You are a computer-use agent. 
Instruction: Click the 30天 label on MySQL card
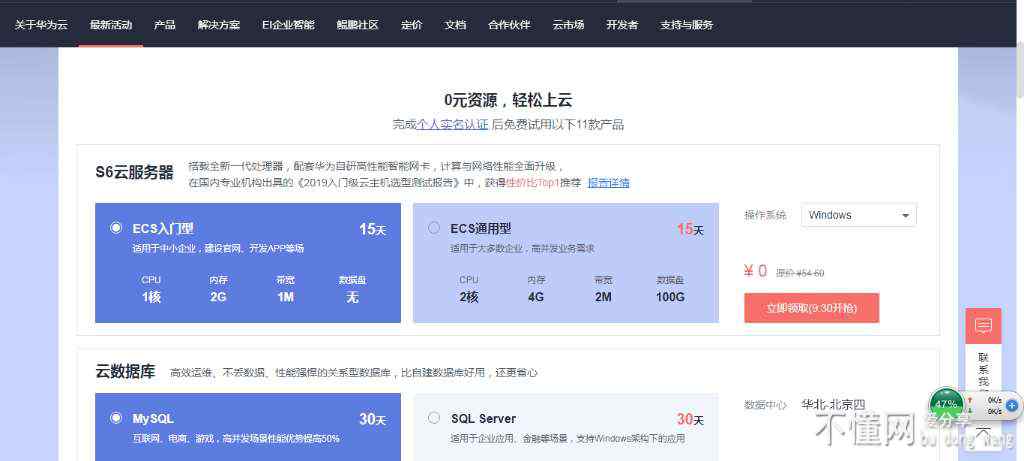tap(372, 419)
